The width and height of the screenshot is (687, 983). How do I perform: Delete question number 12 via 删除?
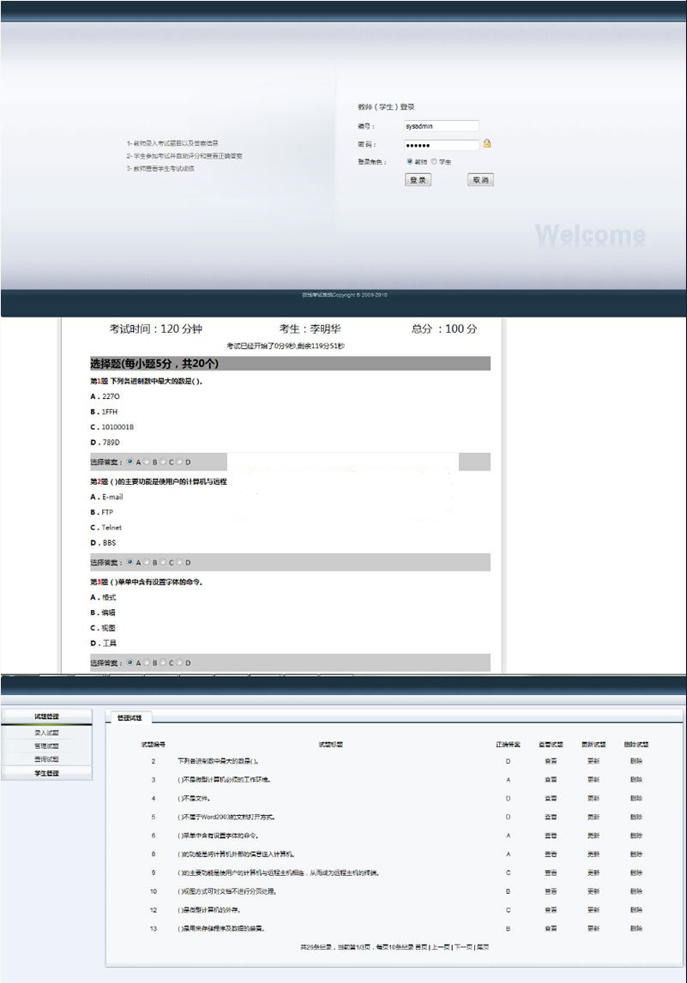coord(636,910)
